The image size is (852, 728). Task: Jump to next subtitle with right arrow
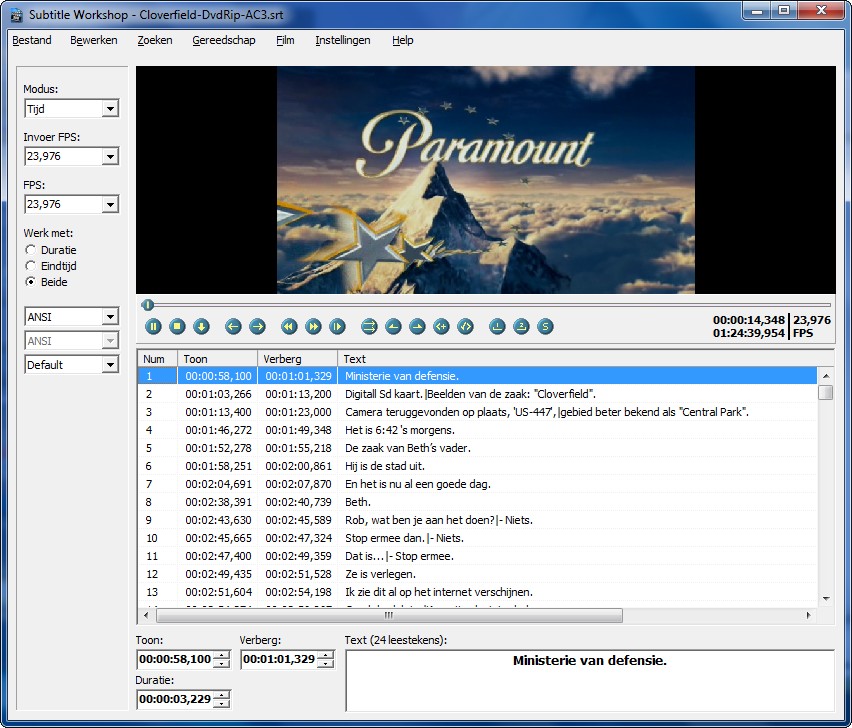(257, 327)
